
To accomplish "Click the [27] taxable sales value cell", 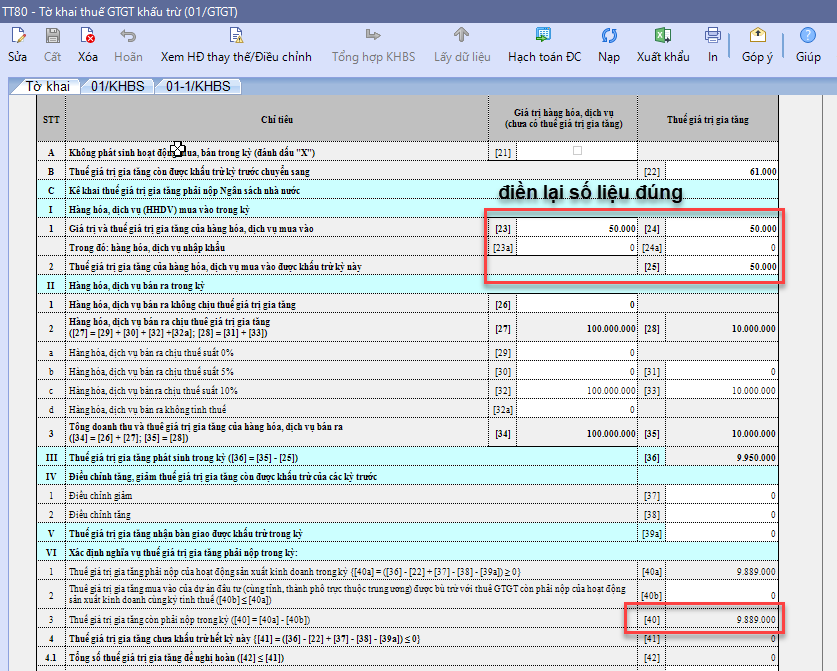I will [x=577, y=328].
